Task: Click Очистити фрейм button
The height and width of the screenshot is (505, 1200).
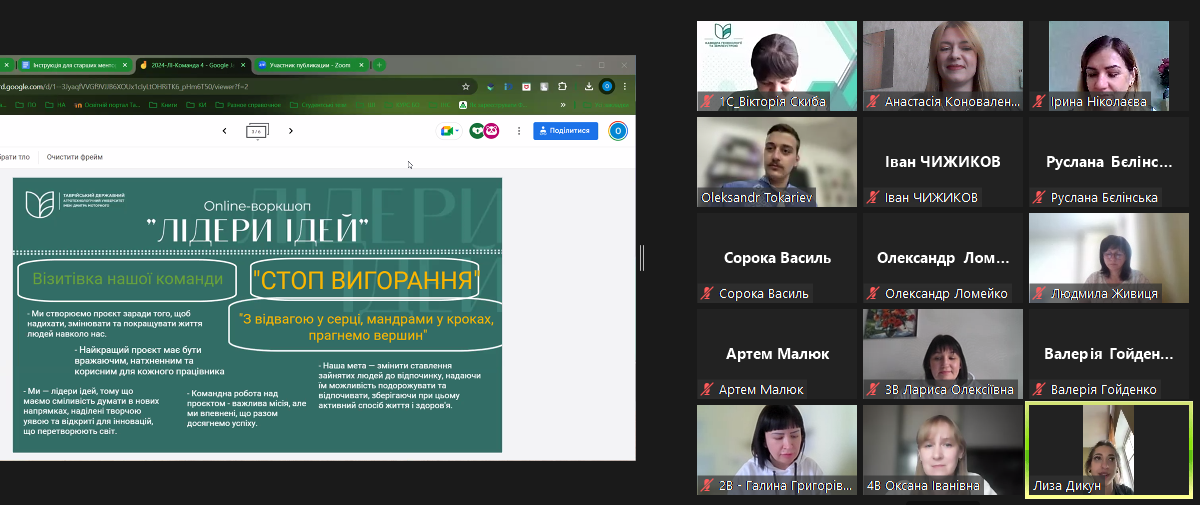Action: (75, 157)
